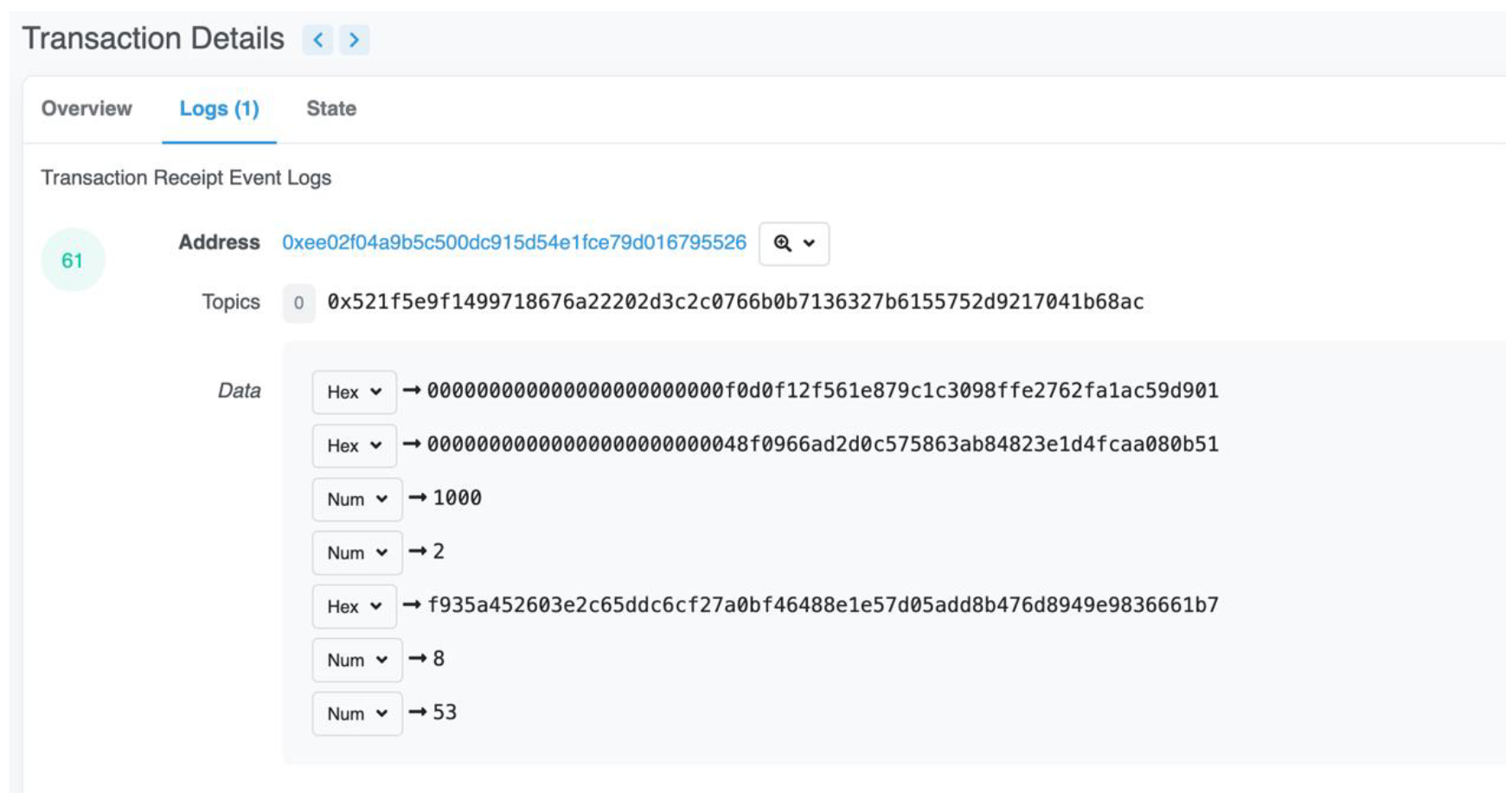Expand Num dropdown beside value 2
Screen dimensions: 1512x798
pos(356,553)
